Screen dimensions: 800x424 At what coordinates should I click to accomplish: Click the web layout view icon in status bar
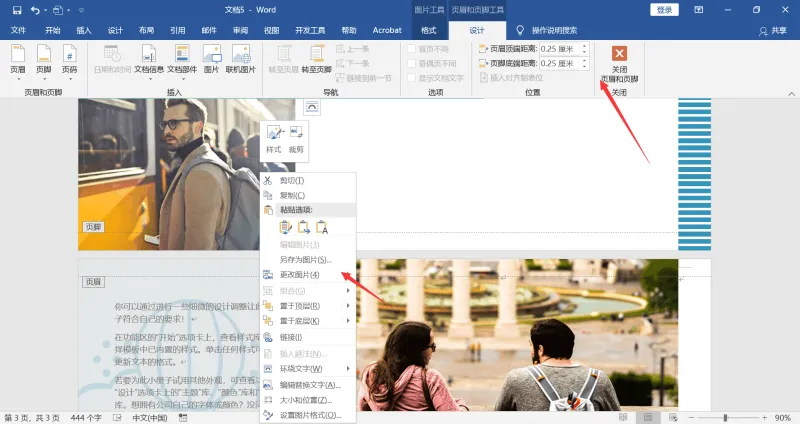pyautogui.click(x=673, y=417)
